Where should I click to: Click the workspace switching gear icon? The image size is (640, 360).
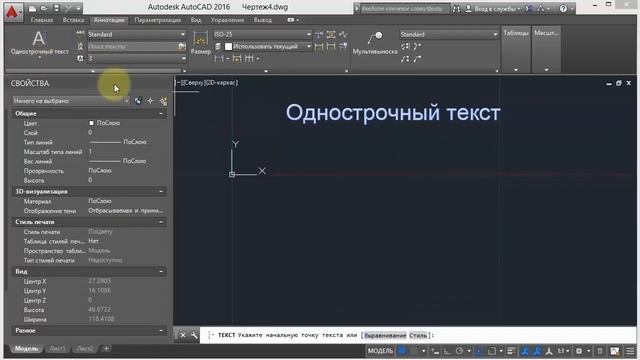coord(579,351)
